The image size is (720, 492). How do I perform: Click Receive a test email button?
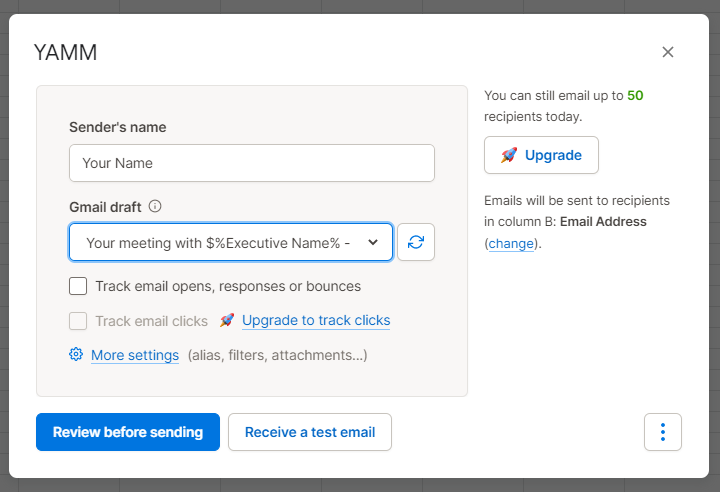[x=310, y=432]
